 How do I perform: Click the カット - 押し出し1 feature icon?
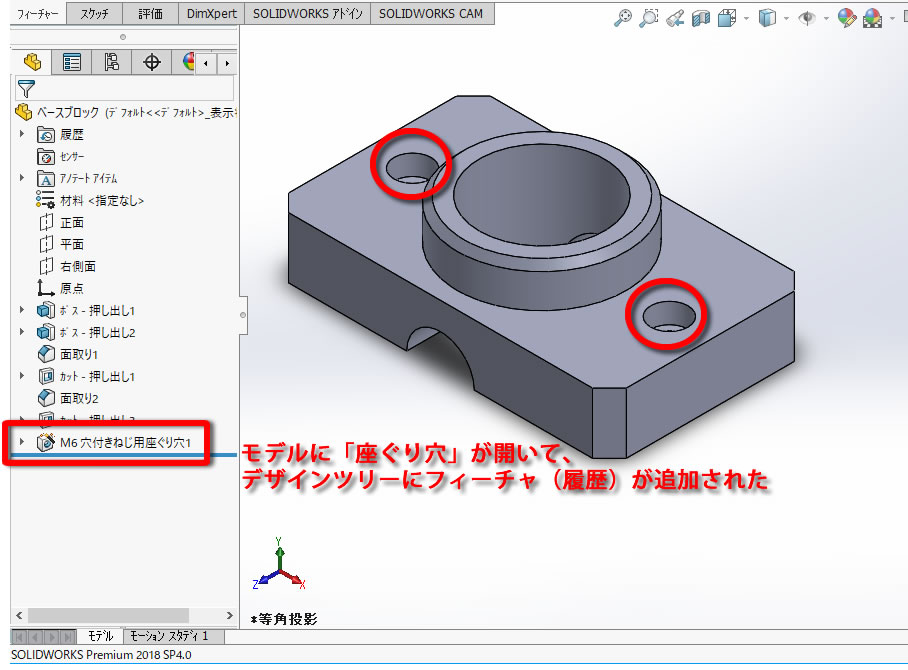(x=46, y=376)
